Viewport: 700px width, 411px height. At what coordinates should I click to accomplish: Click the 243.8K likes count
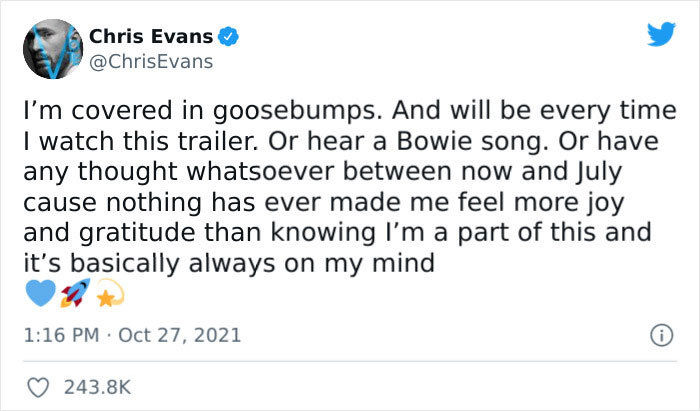pos(96,386)
